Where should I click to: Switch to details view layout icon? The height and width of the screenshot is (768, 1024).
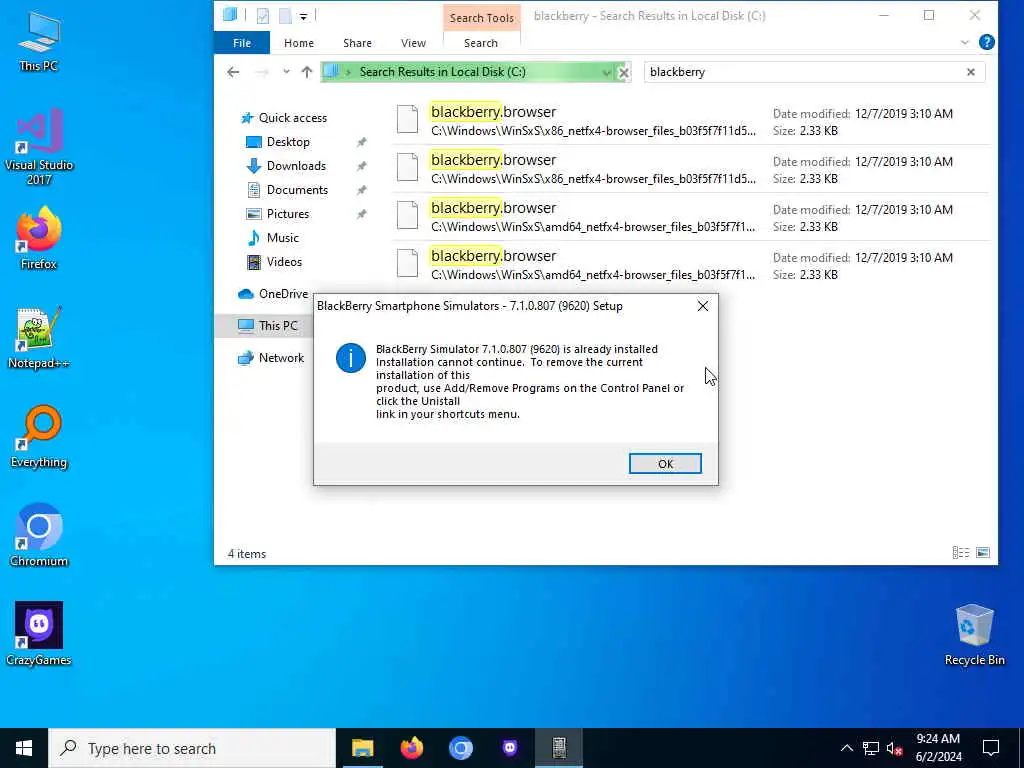coord(961,553)
